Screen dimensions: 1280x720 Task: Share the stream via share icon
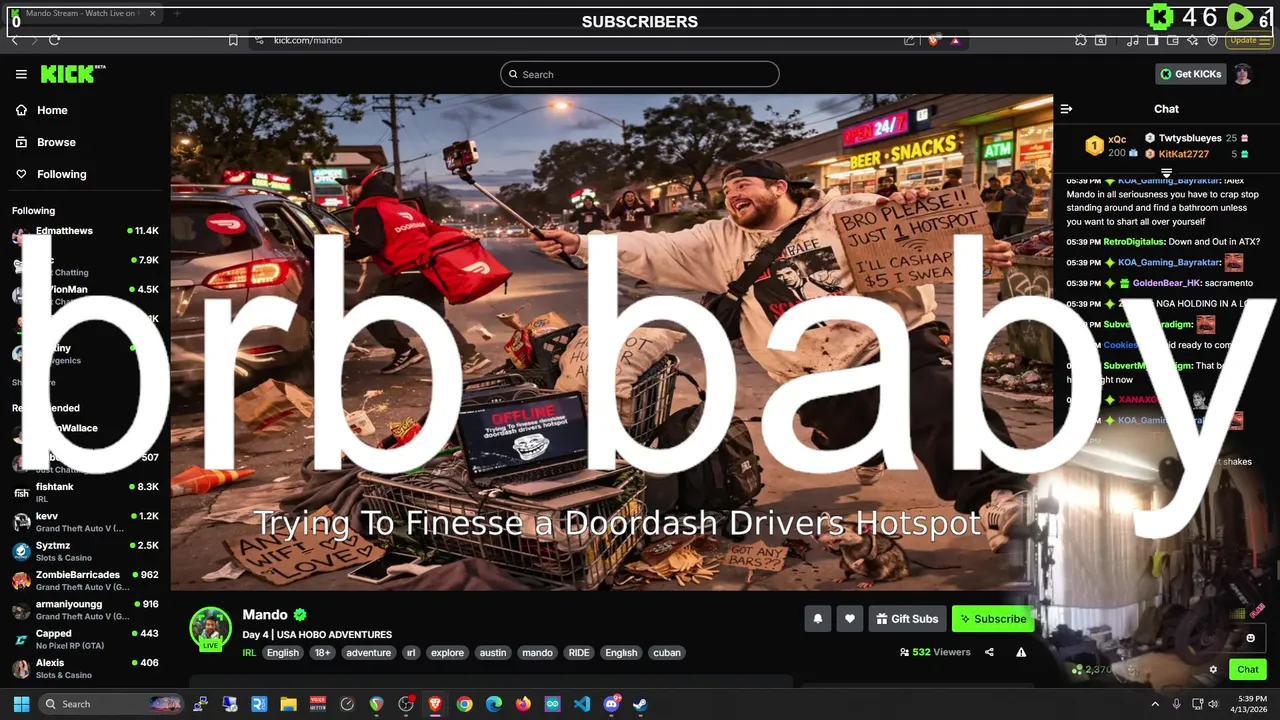pyautogui.click(x=989, y=652)
